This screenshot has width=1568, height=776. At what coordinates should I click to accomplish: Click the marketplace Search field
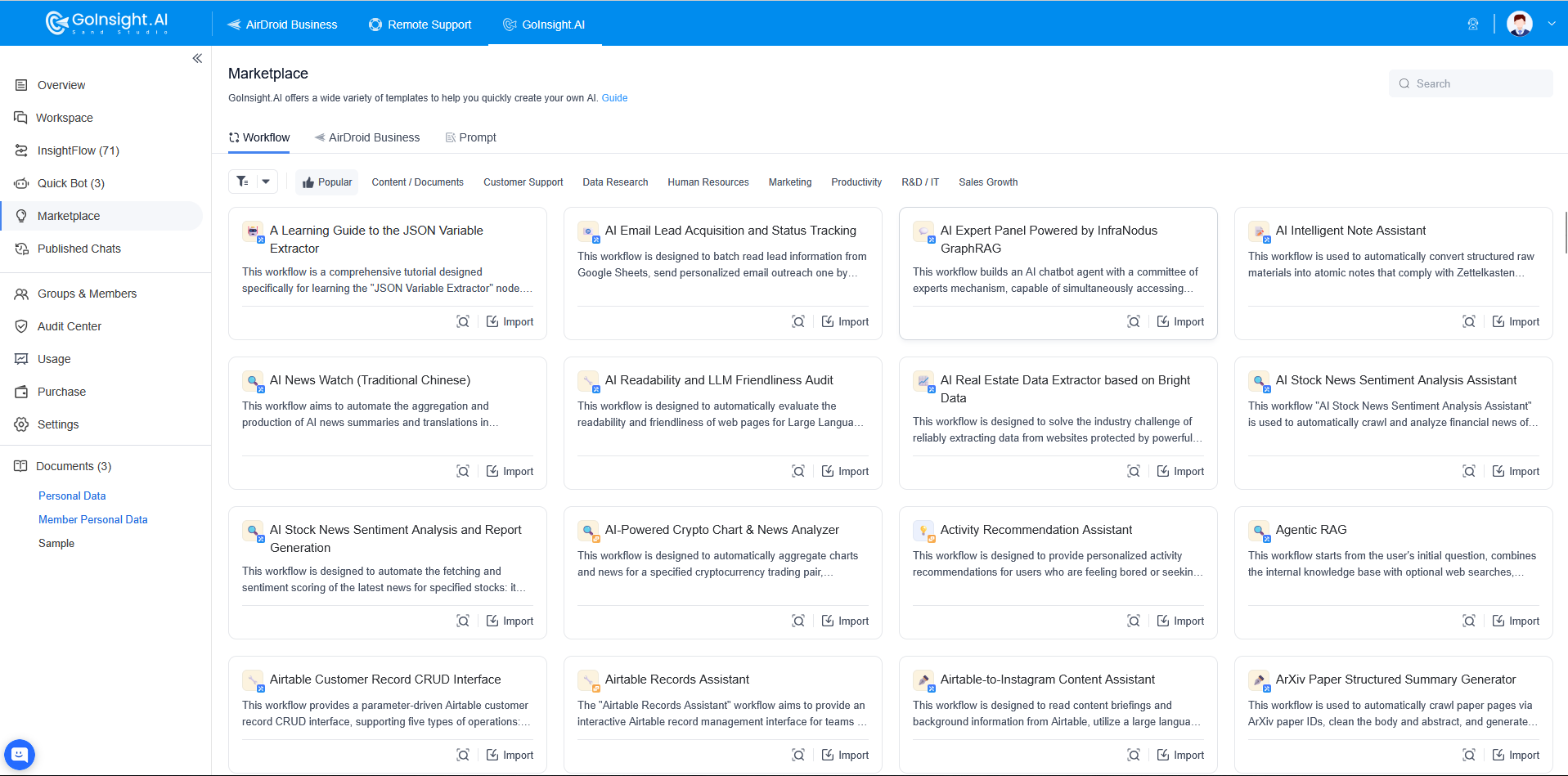coord(1471,83)
